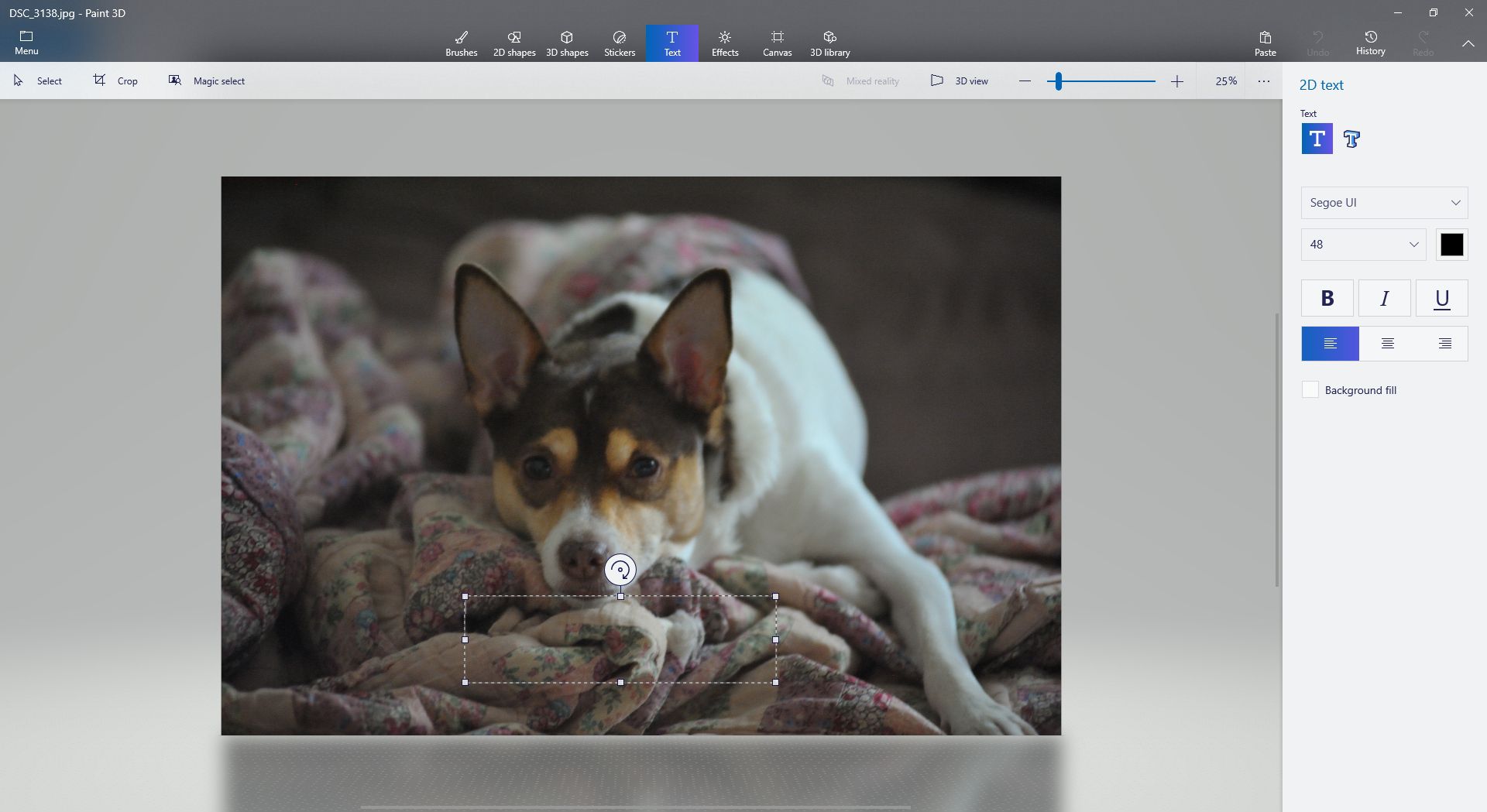1487x812 pixels.
Task: Set left text alignment
Action: [1330, 344]
